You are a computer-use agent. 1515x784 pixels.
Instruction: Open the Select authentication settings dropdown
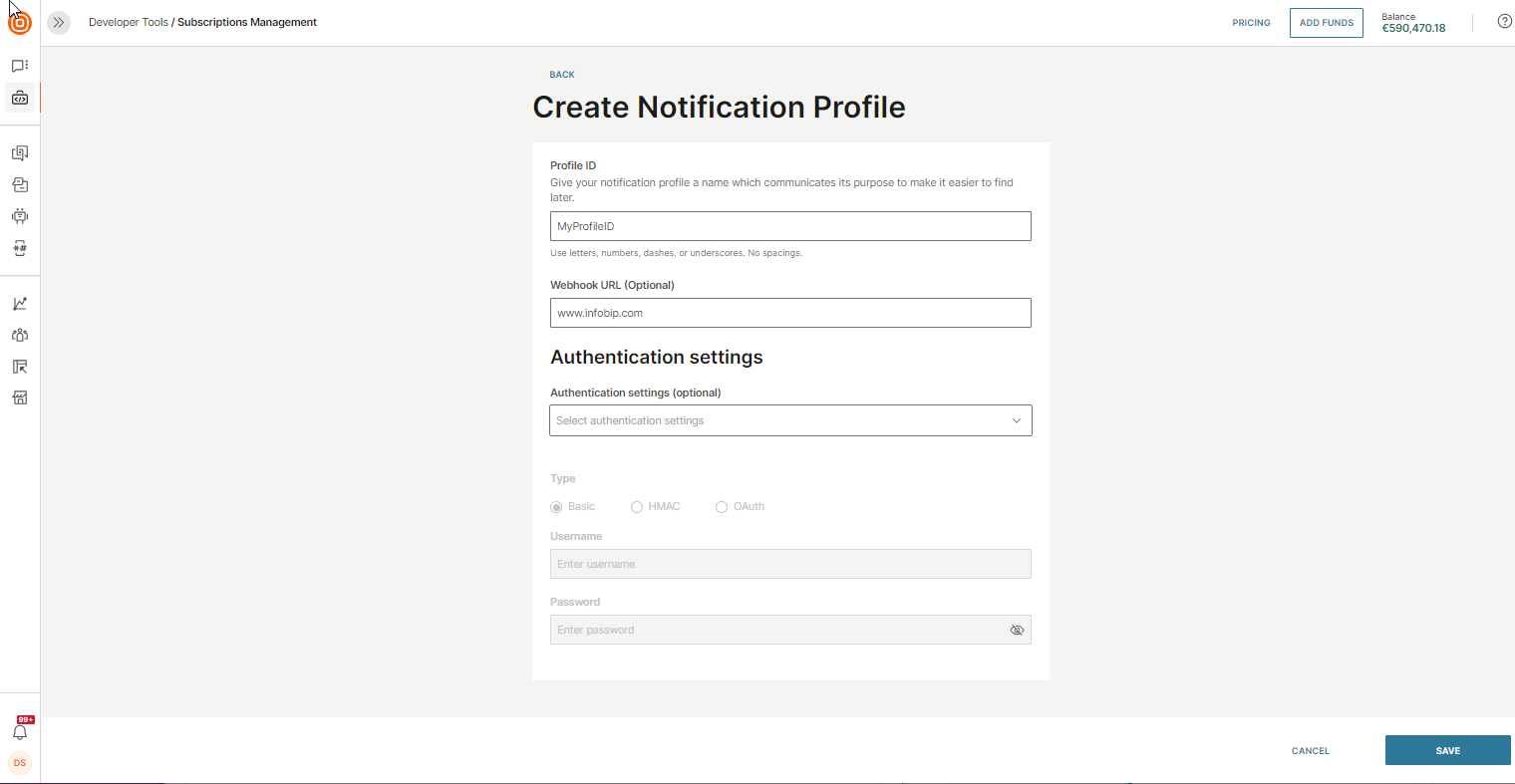(790, 419)
